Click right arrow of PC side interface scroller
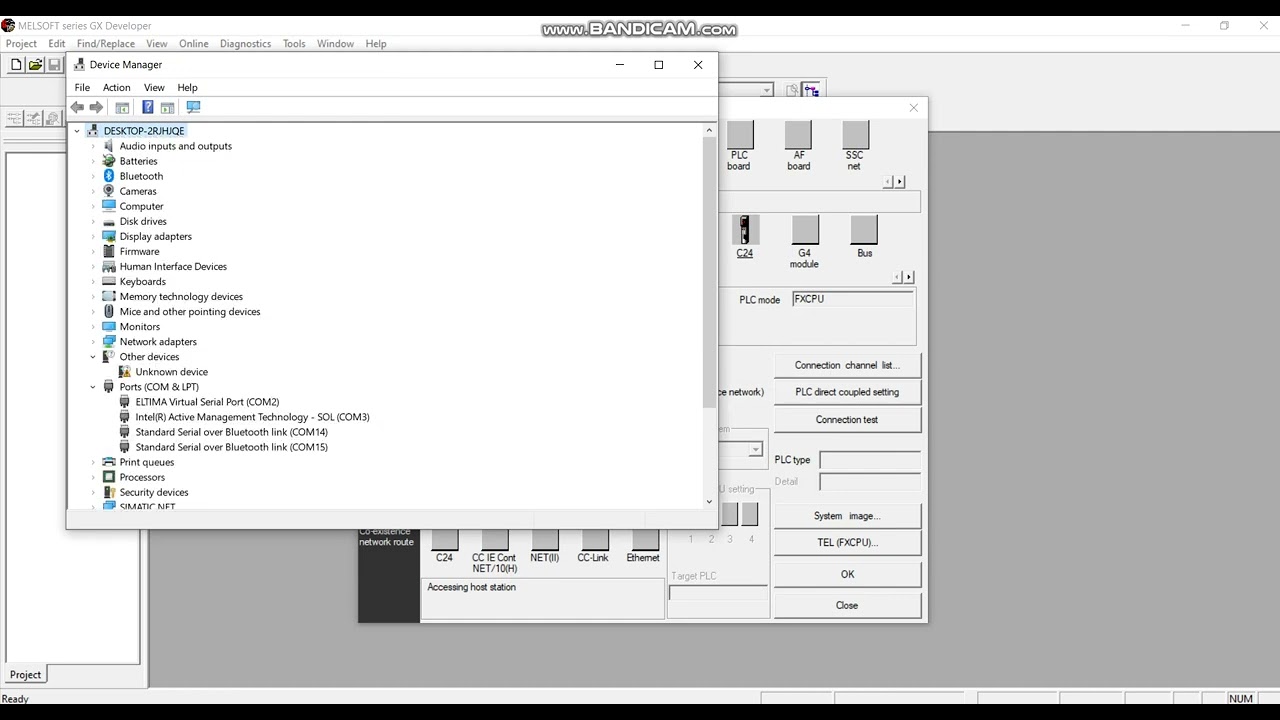 (900, 182)
